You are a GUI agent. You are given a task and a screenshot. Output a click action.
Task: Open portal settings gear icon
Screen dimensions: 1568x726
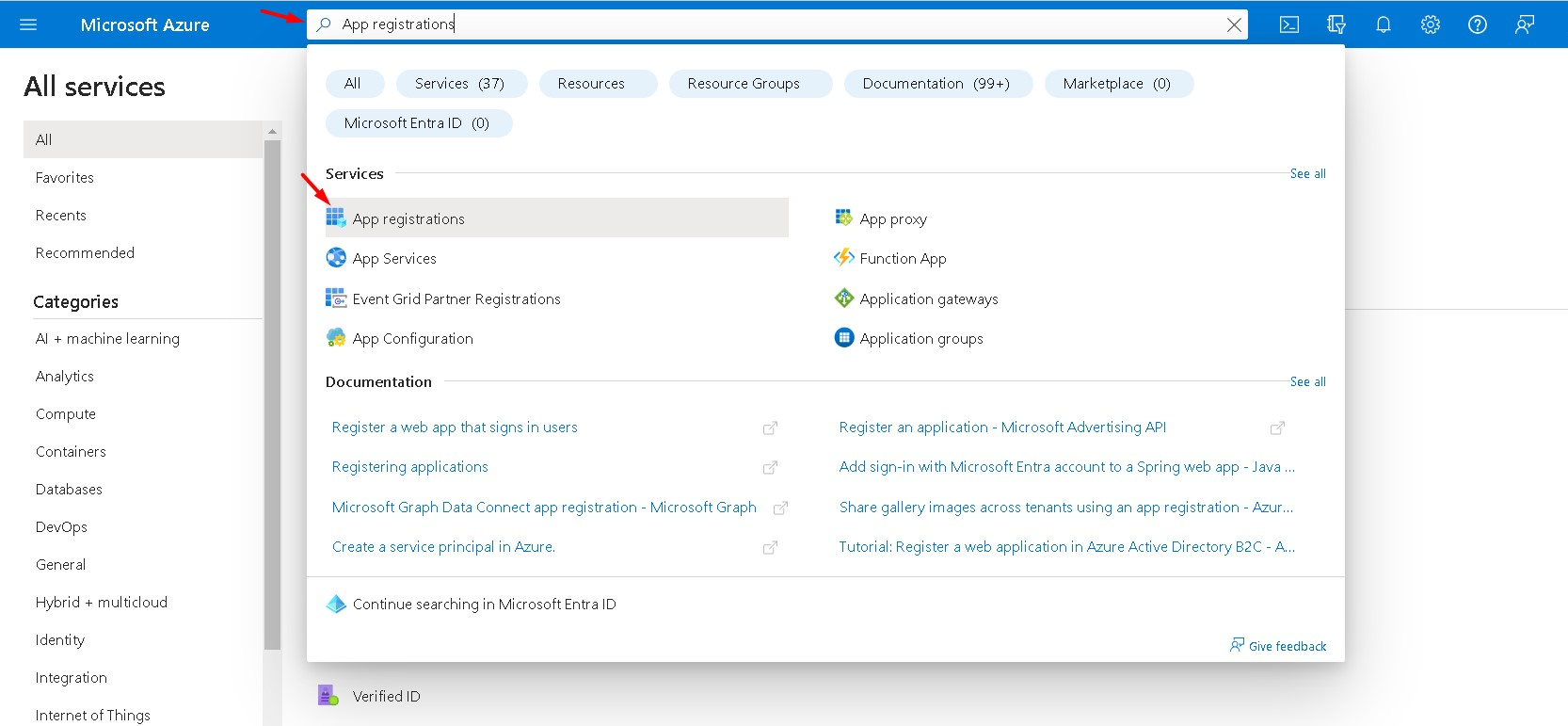1431,24
